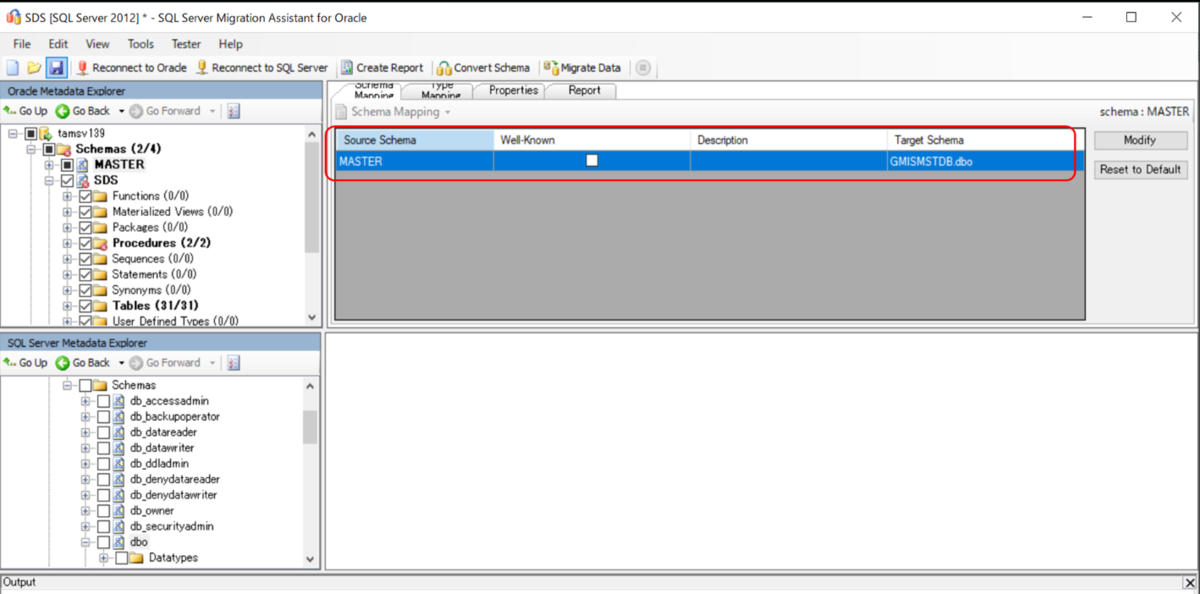Open Oracle explorer Go Back history dropdown

point(122,111)
